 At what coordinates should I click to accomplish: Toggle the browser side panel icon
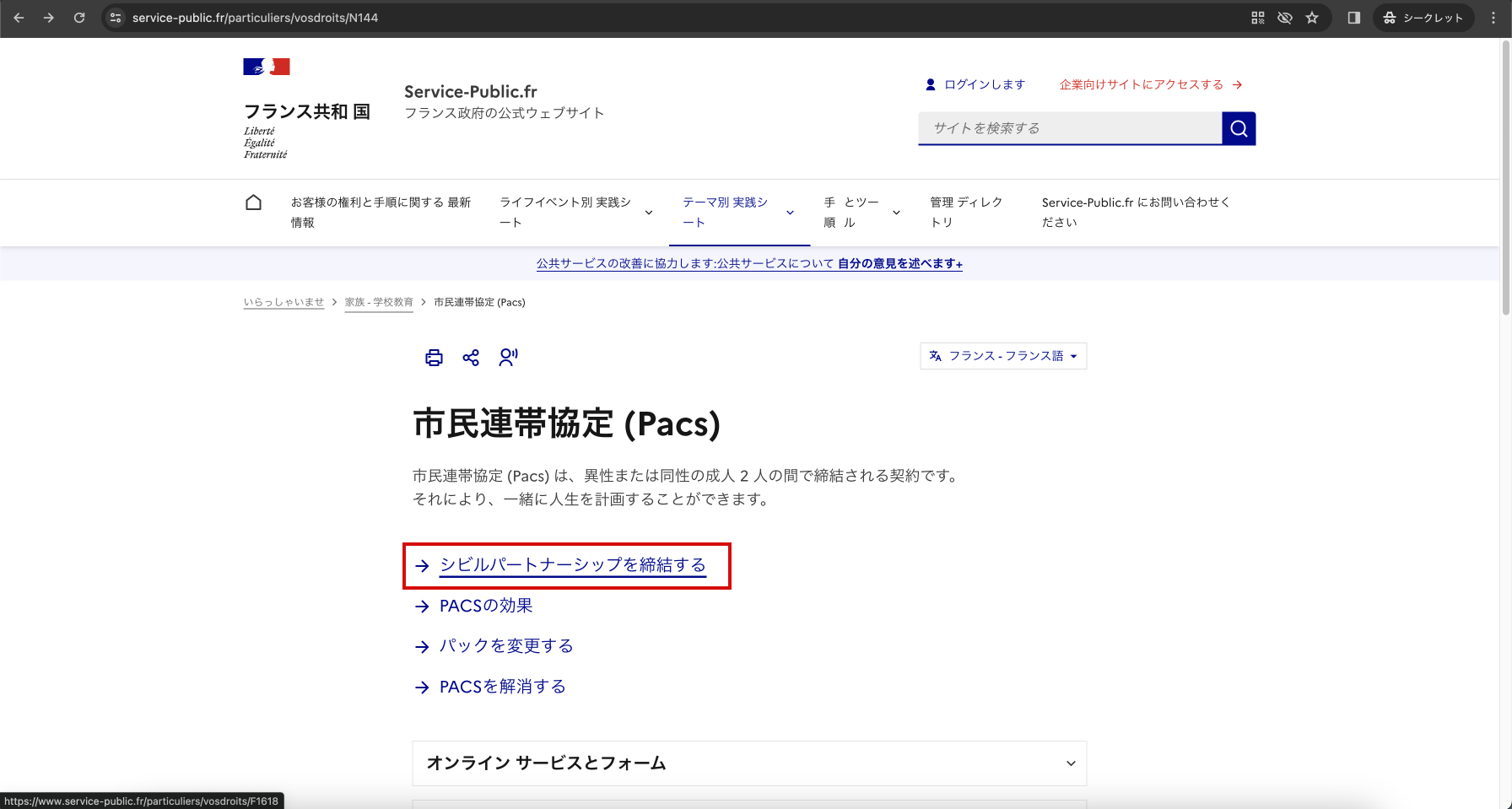1354,18
